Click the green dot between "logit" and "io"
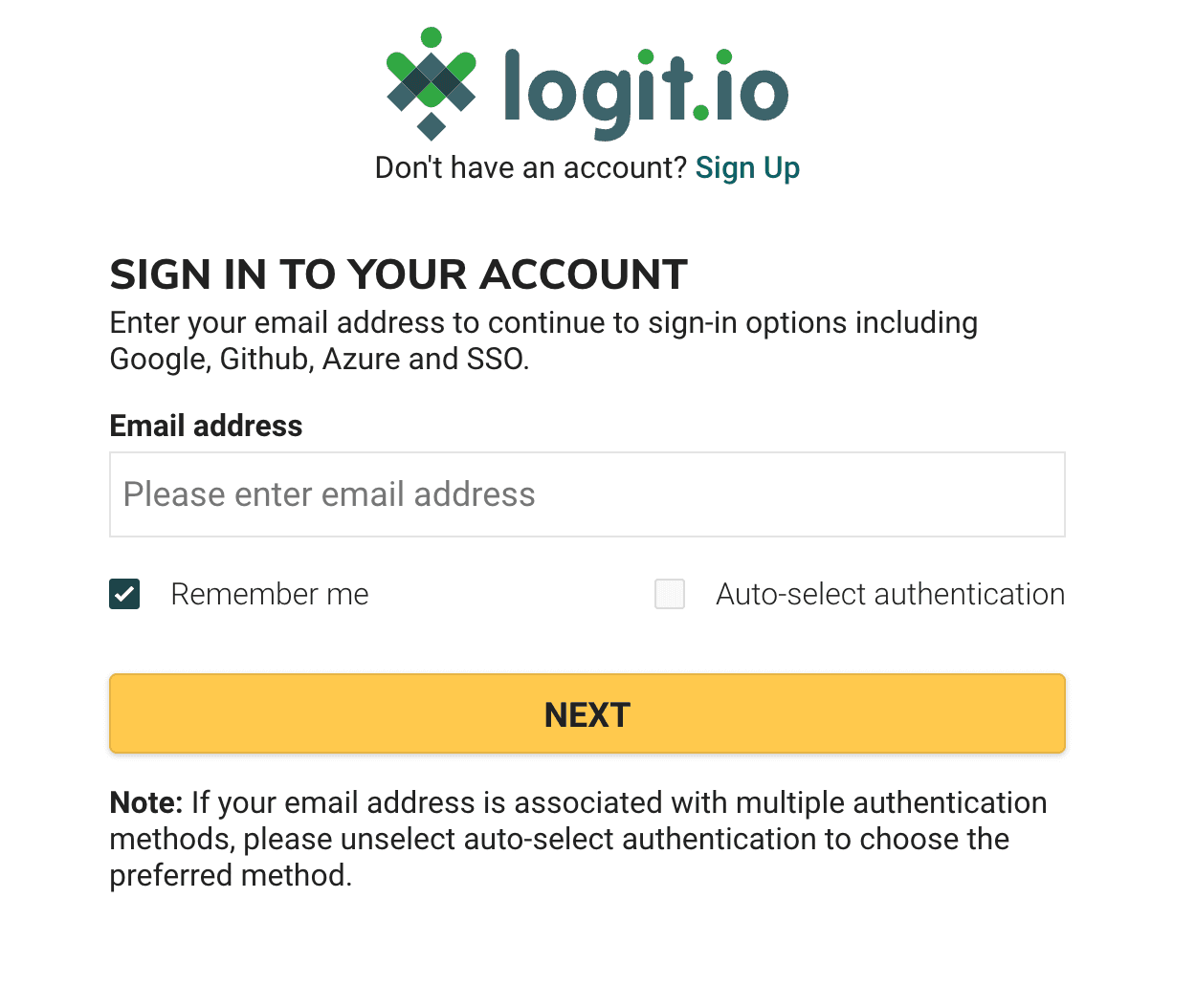 [x=701, y=113]
